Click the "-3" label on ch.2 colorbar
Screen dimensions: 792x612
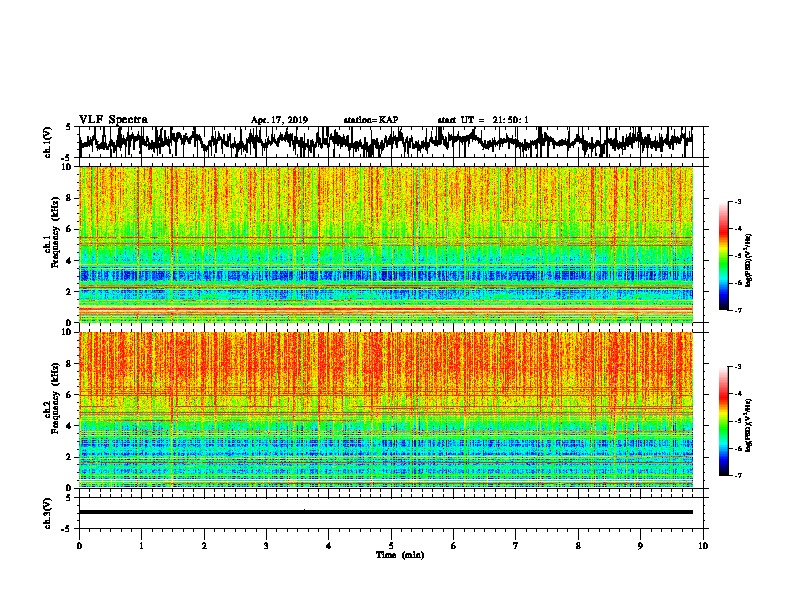pos(738,367)
